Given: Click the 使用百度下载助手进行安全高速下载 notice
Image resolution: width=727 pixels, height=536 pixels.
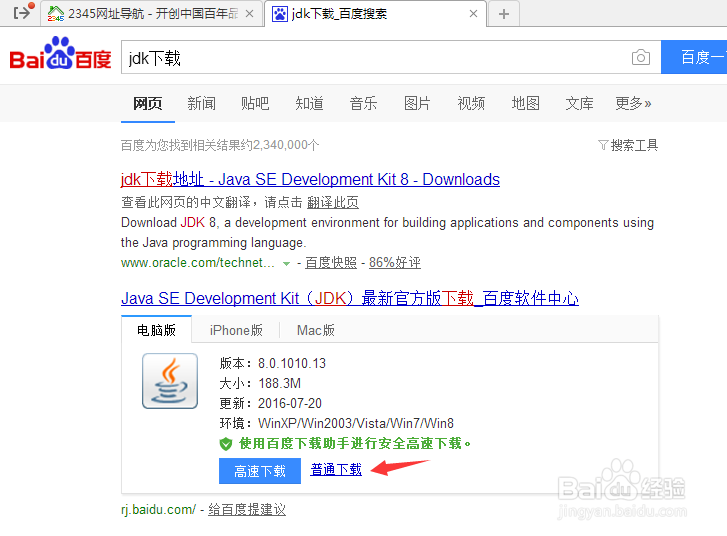Looking at the screenshot, I should point(354,444).
